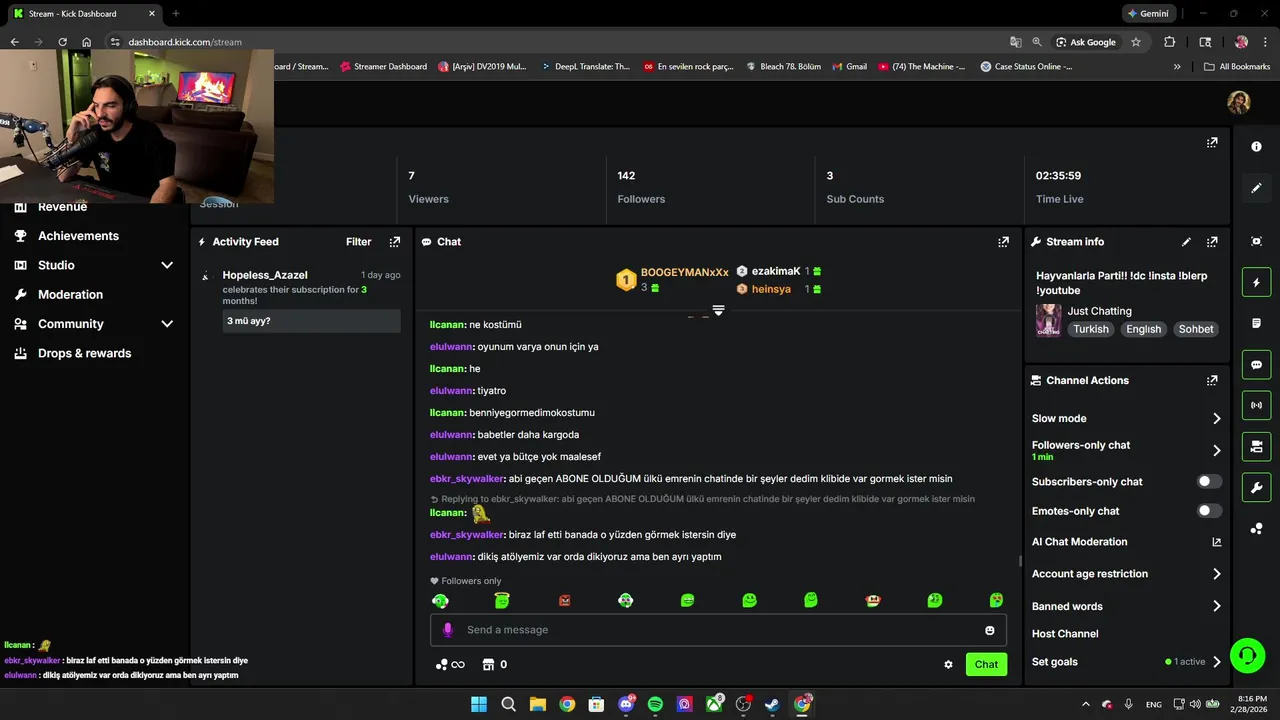
Task: Click the English stream tag
Action: 1143,329
